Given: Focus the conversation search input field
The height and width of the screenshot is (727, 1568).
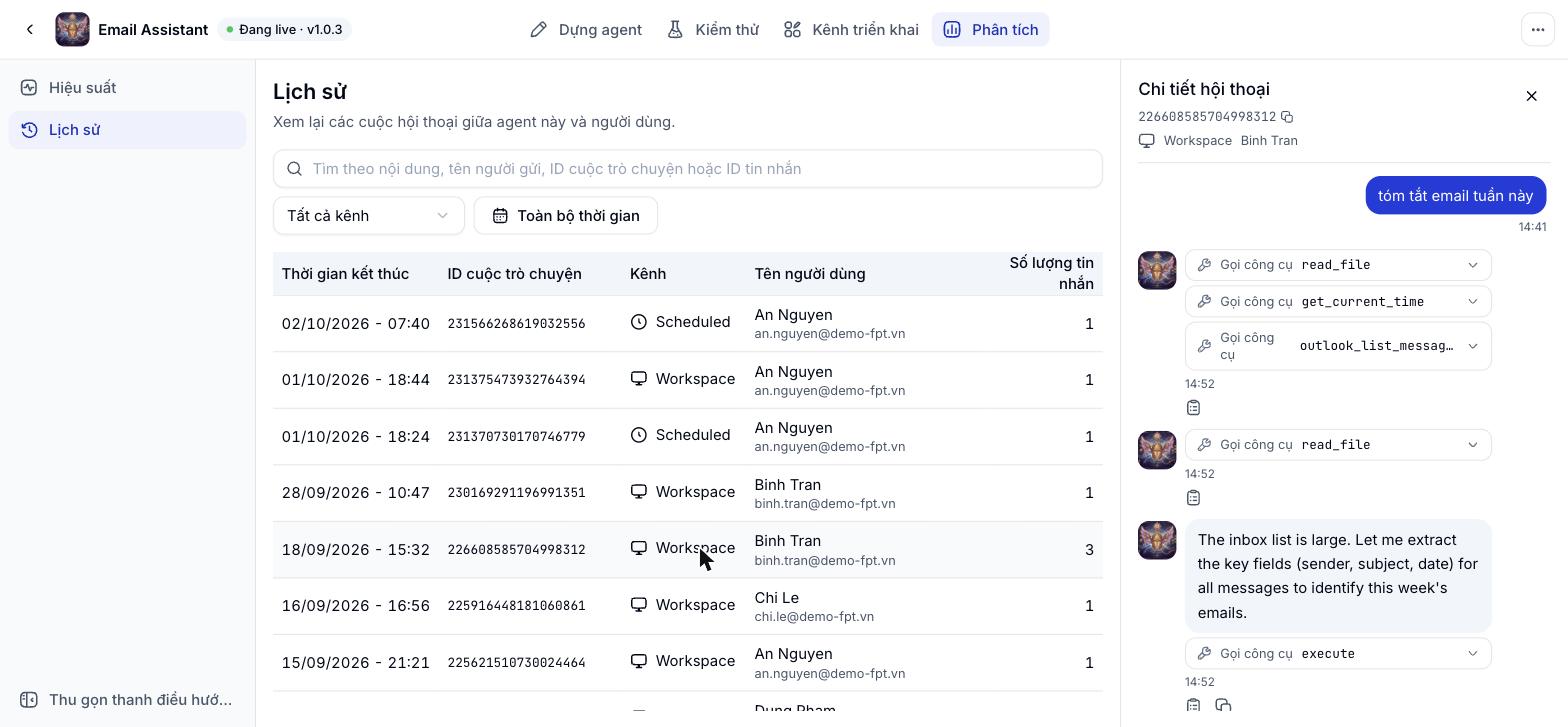Looking at the screenshot, I should 688,169.
